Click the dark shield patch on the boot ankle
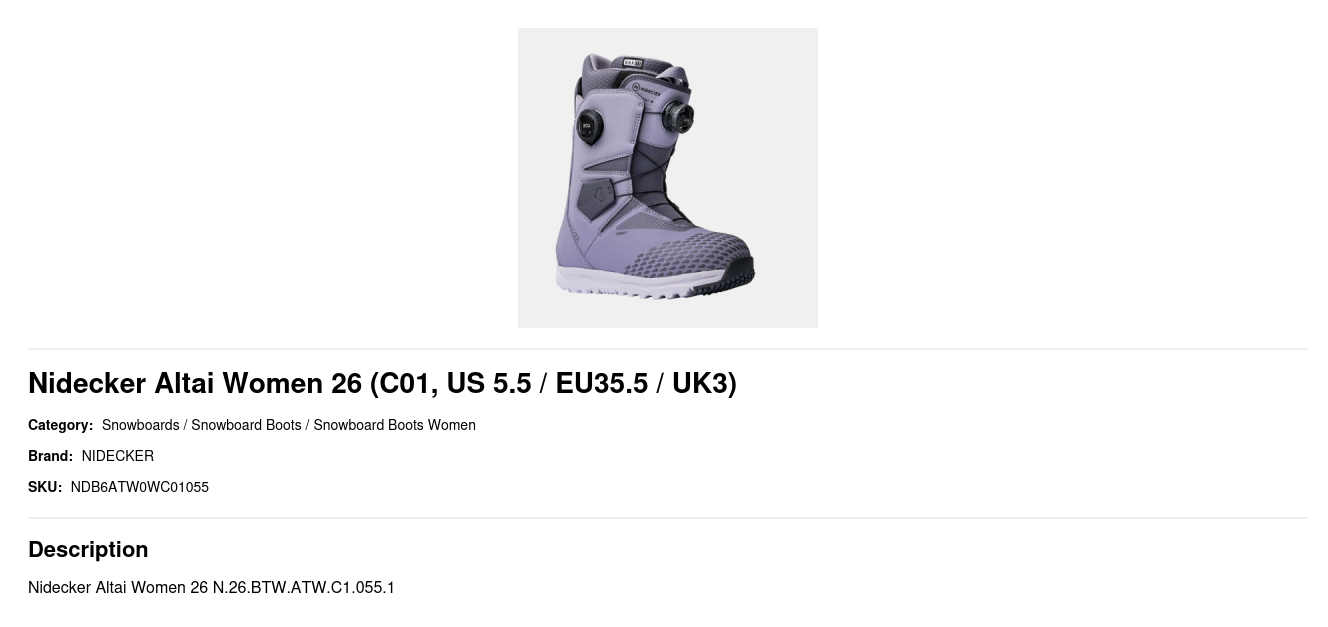This screenshot has height=627, width=1328. [596, 197]
